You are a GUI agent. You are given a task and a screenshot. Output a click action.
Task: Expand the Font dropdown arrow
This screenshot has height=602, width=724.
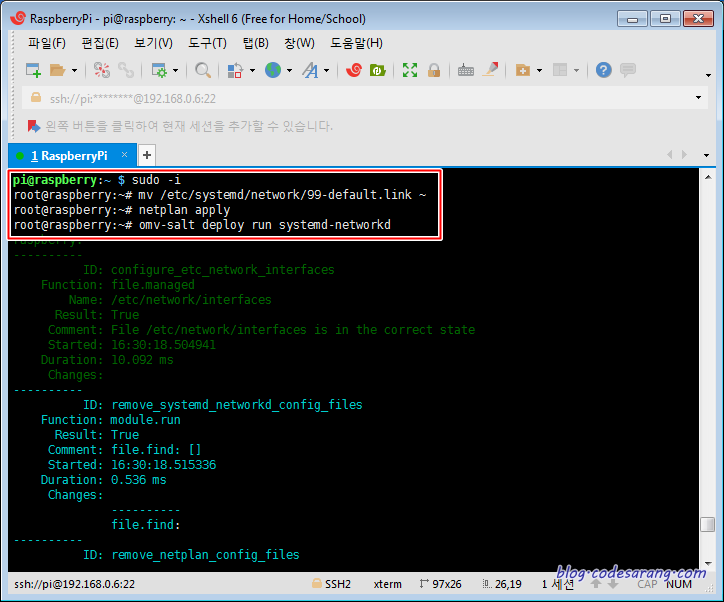[x=326, y=71]
